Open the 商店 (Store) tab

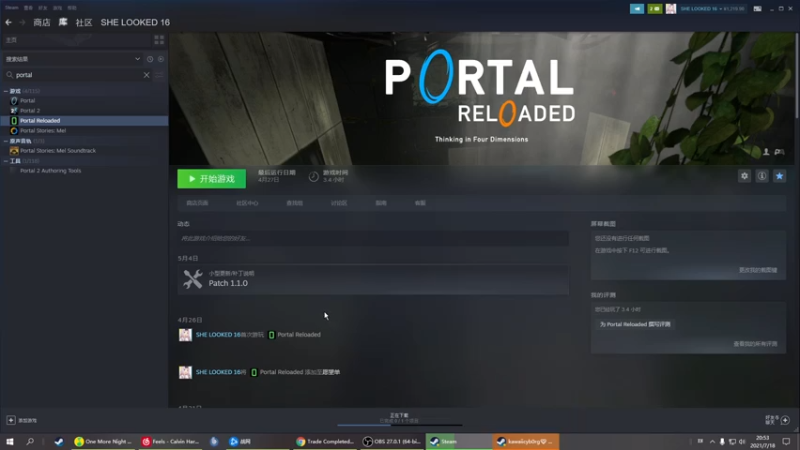coord(42,22)
